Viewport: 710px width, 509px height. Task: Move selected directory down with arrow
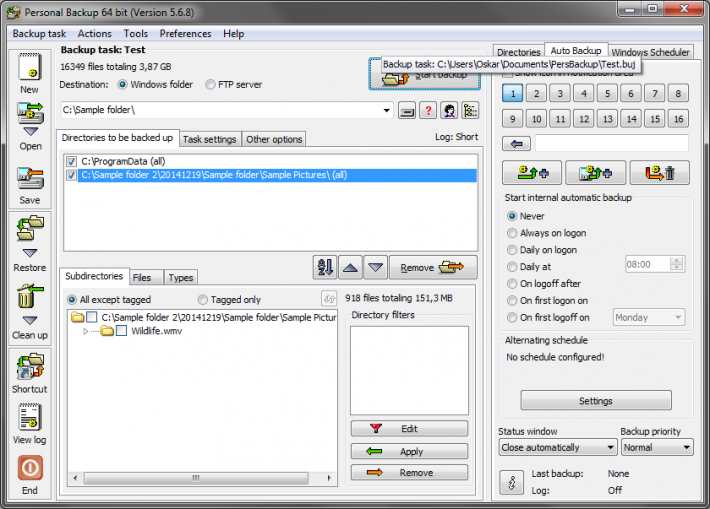(375, 267)
